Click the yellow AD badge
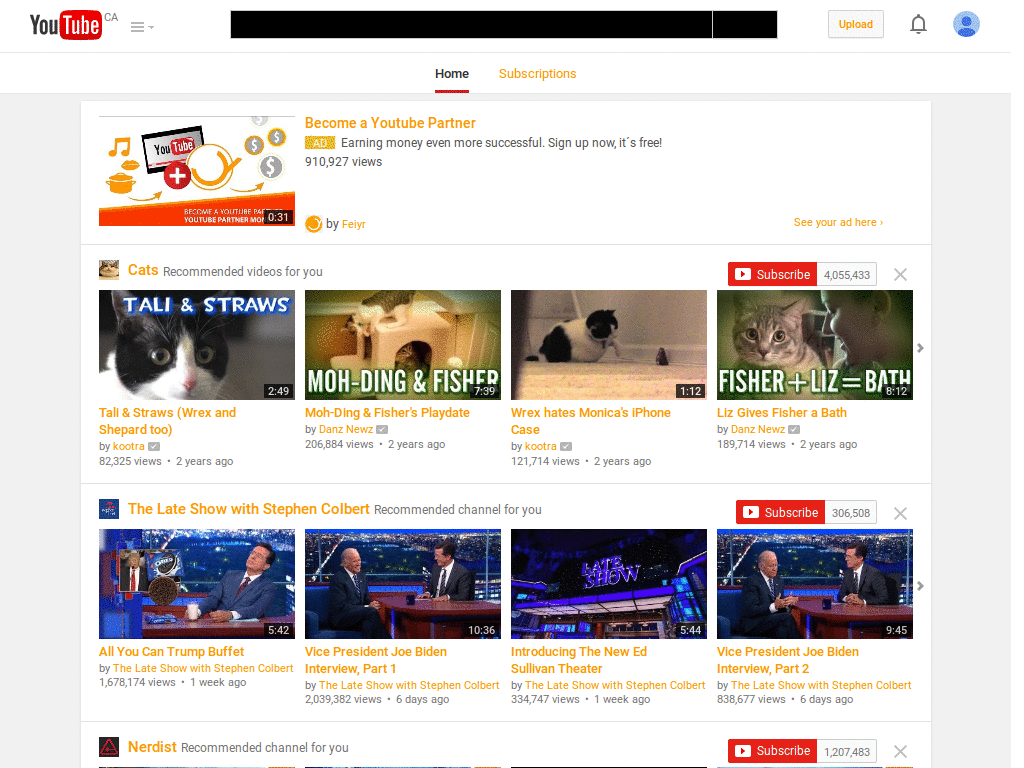Image resolution: width=1024 pixels, height=768 pixels. coord(320,143)
